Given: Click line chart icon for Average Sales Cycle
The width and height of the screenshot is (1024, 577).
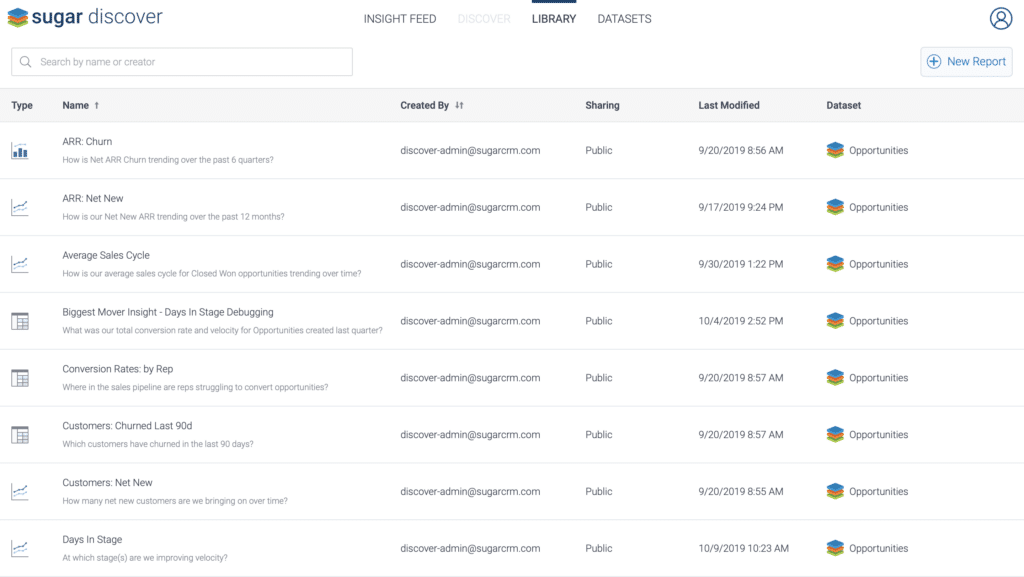Looking at the screenshot, I should [x=20, y=264].
